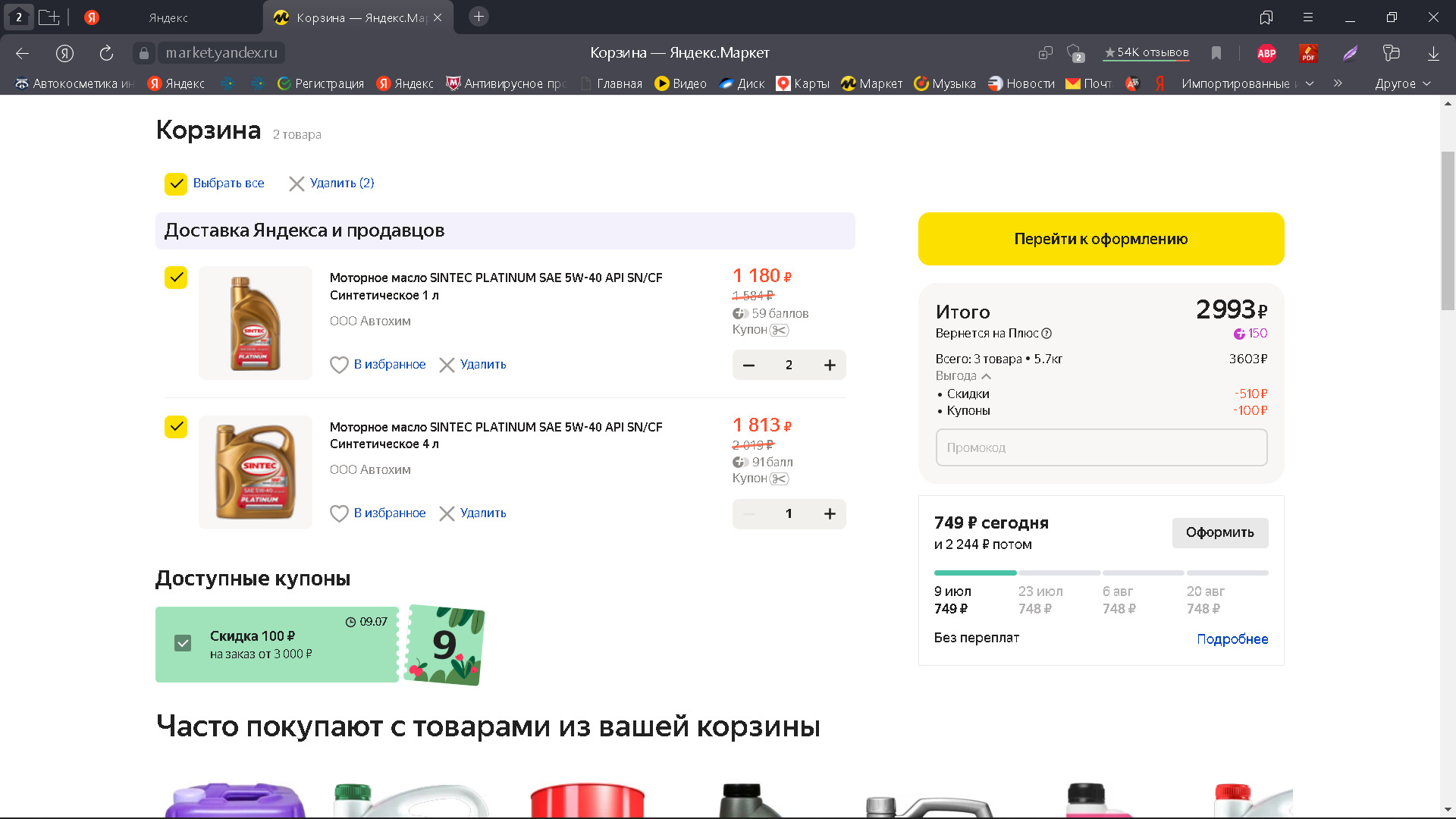Open the Диск bookmark
The height and width of the screenshot is (819, 1456).
(x=742, y=83)
